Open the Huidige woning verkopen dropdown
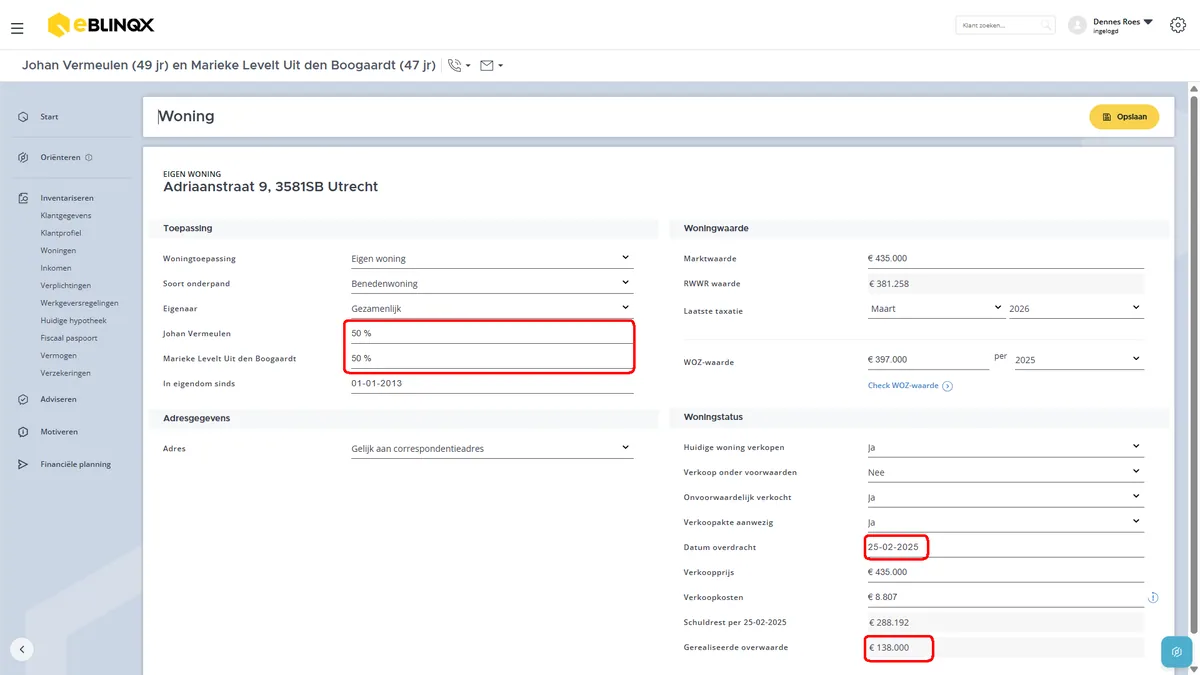This screenshot has width=1200, height=675. coord(1005,447)
